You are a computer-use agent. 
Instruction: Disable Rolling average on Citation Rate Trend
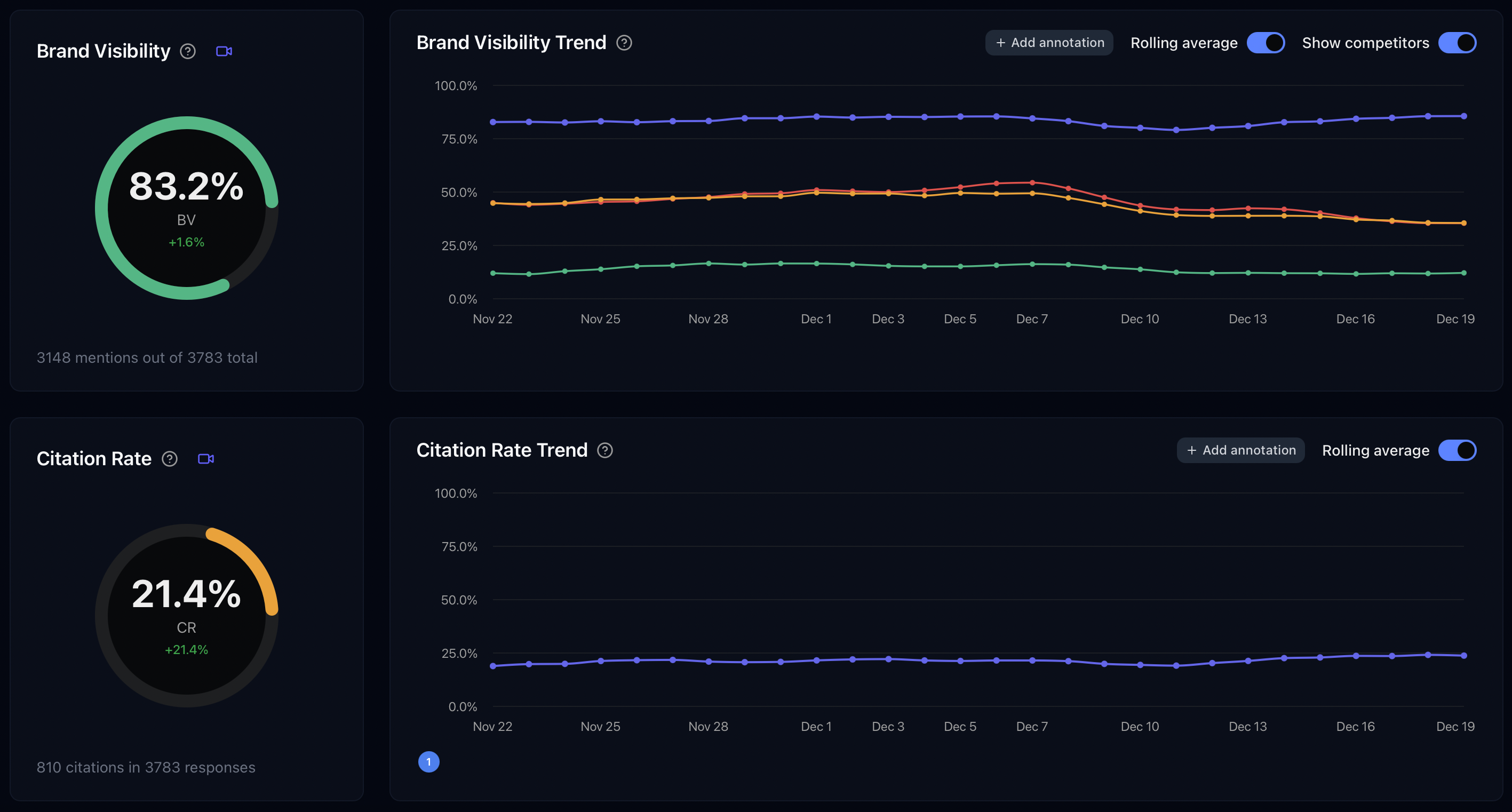click(x=1457, y=450)
